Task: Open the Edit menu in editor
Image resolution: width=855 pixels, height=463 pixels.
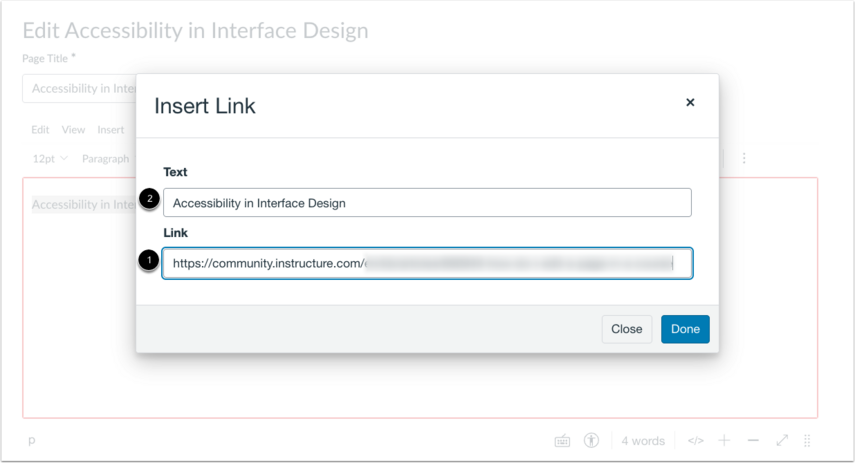Action: click(40, 130)
